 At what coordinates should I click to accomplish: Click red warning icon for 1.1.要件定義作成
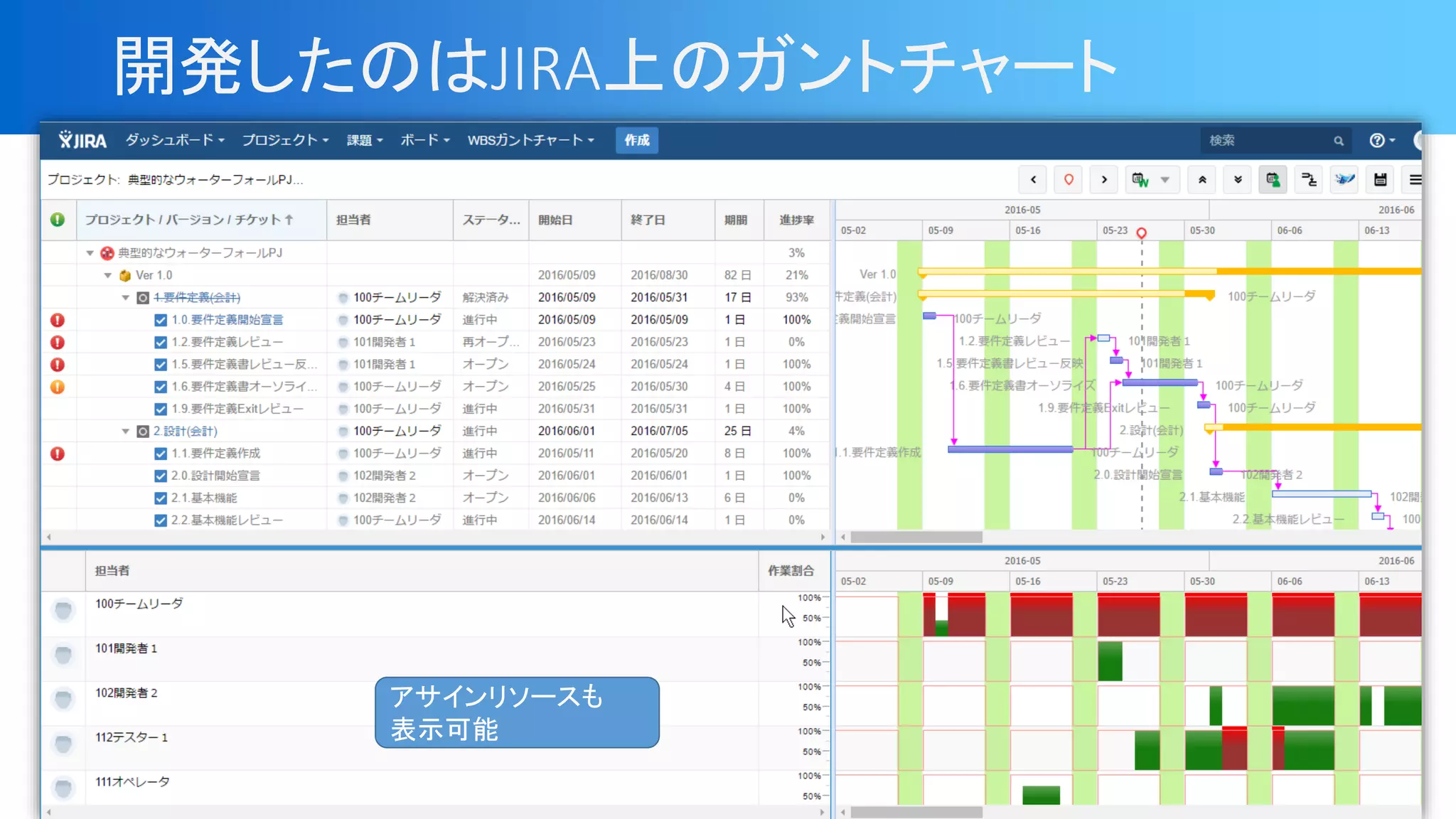58,454
